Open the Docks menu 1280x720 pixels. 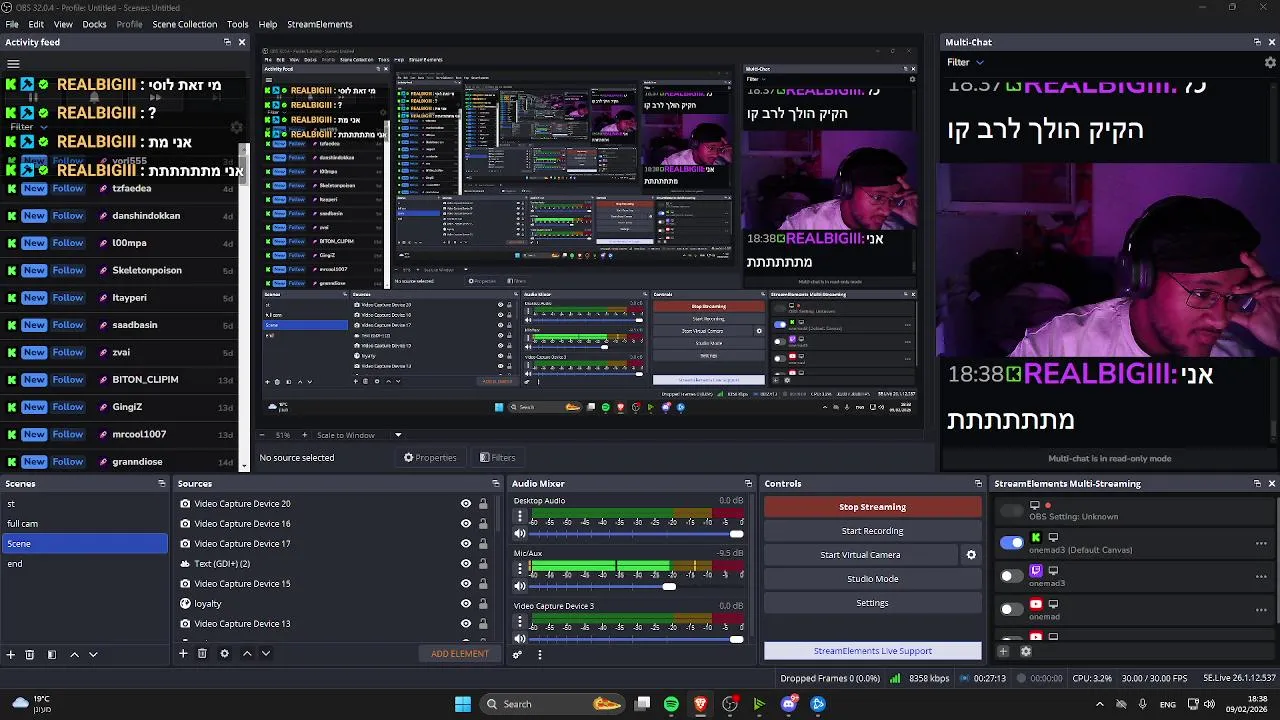pos(94,24)
